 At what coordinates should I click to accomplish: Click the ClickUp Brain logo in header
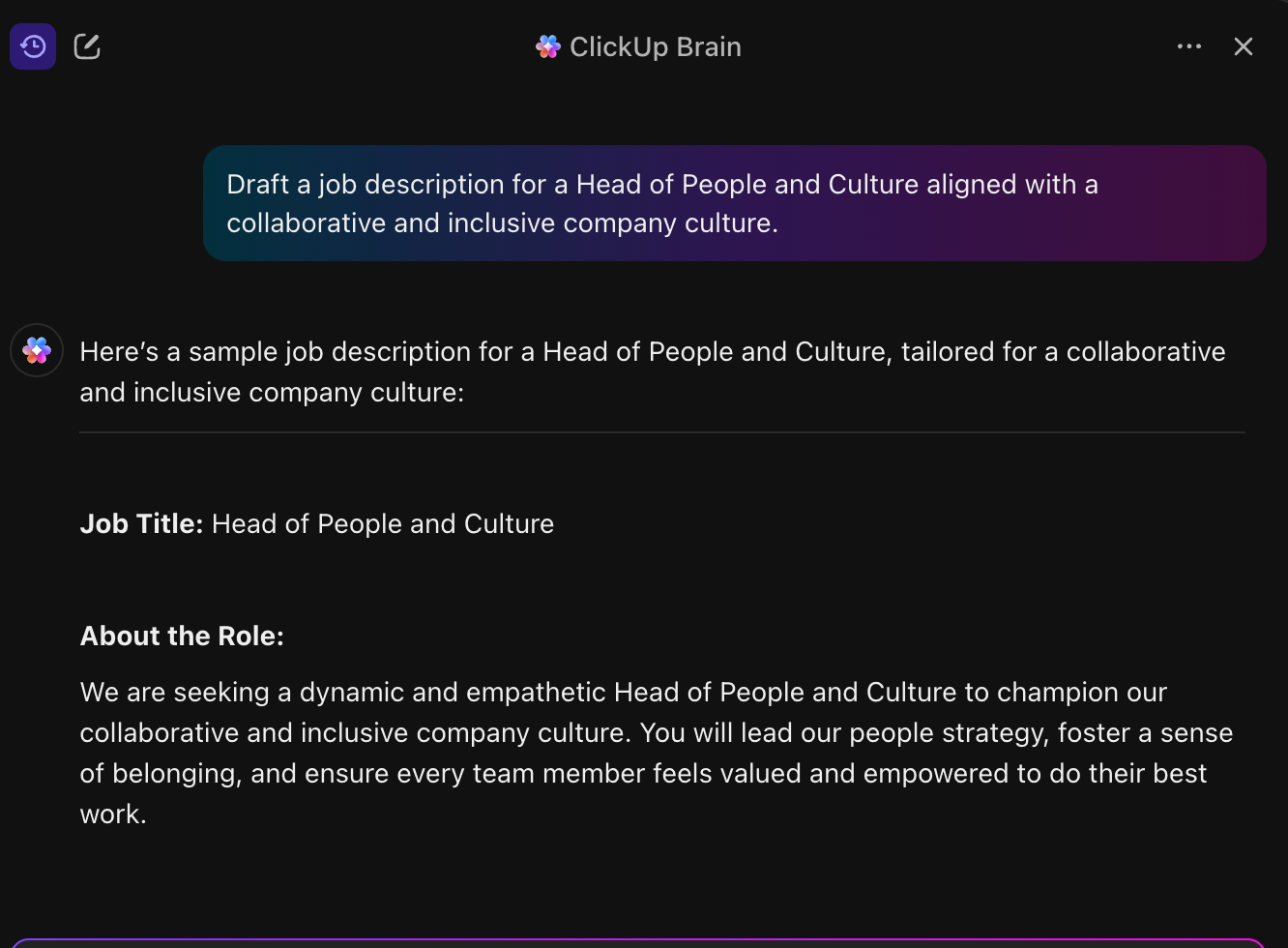pos(548,46)
